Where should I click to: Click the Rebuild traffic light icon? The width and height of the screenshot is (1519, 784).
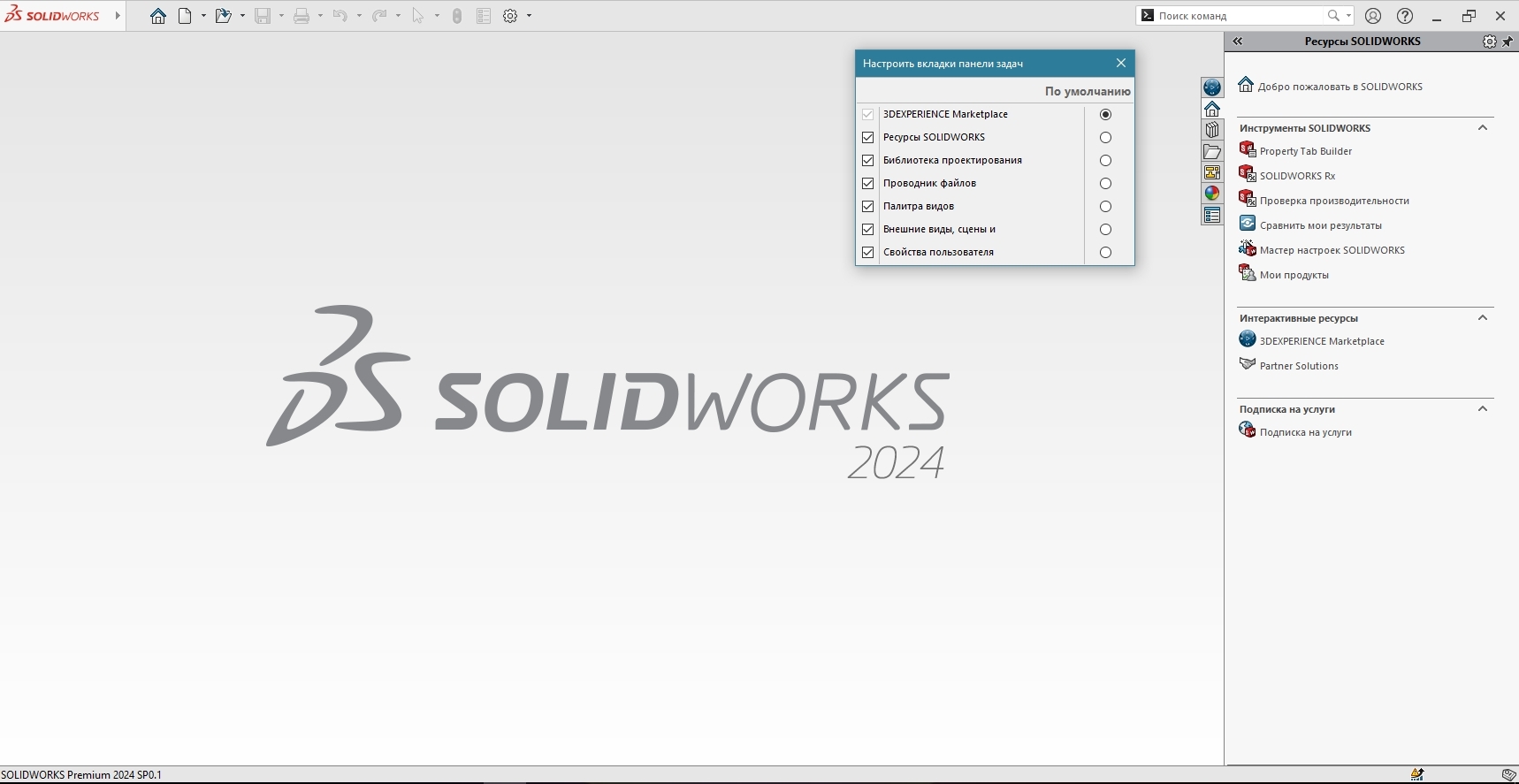coord(457,16)
